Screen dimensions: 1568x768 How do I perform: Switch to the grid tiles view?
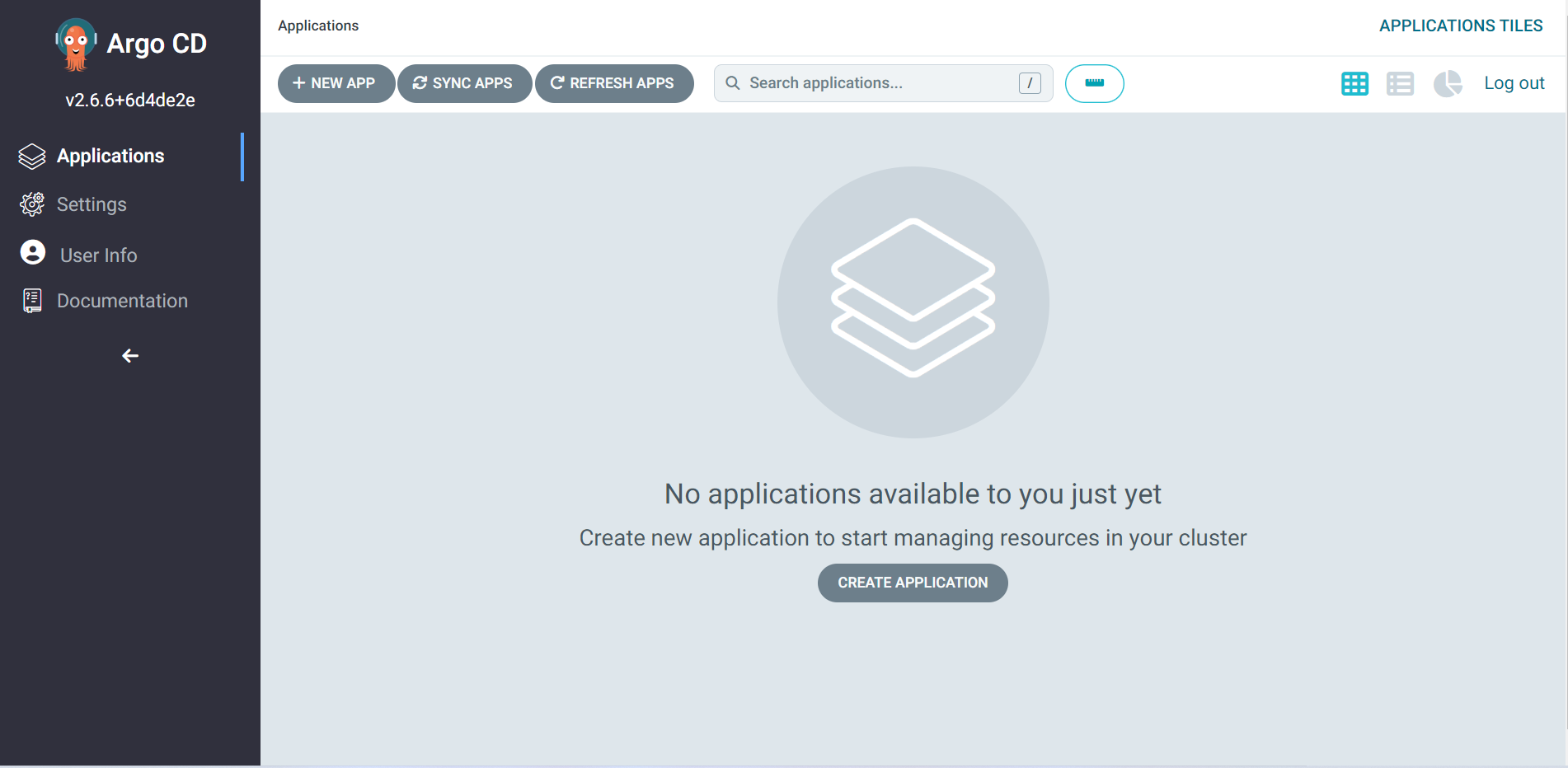[1354, 83]
